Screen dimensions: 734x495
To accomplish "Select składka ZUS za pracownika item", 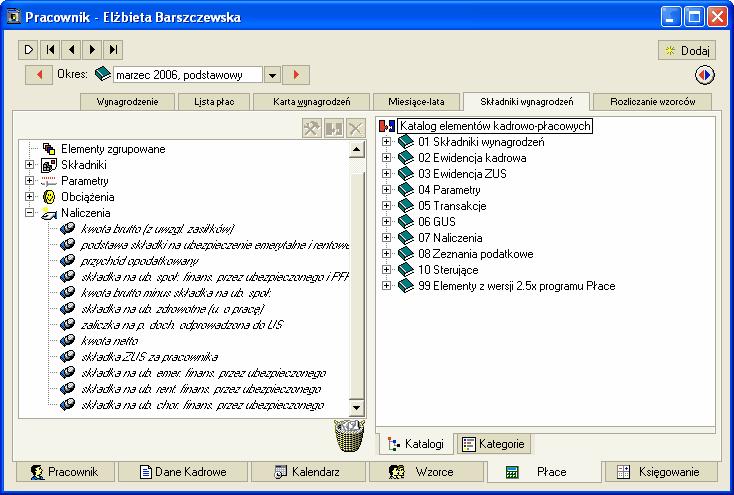I will pyautogui.click(x=149, y=356).
